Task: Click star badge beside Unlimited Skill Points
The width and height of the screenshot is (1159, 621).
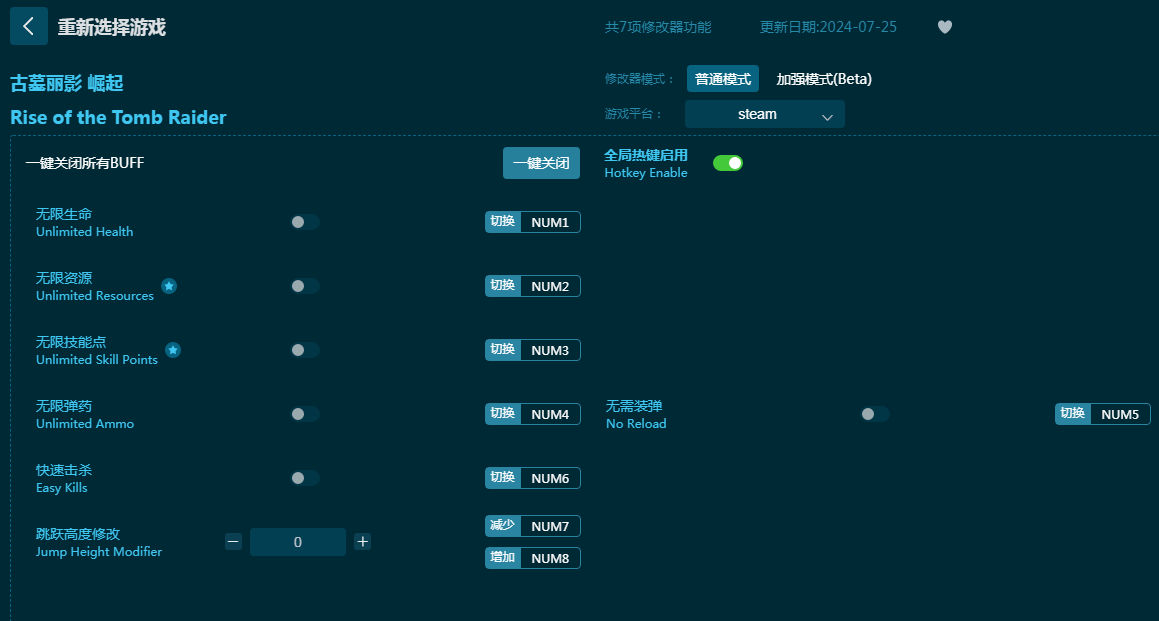Action: point(173,350)
